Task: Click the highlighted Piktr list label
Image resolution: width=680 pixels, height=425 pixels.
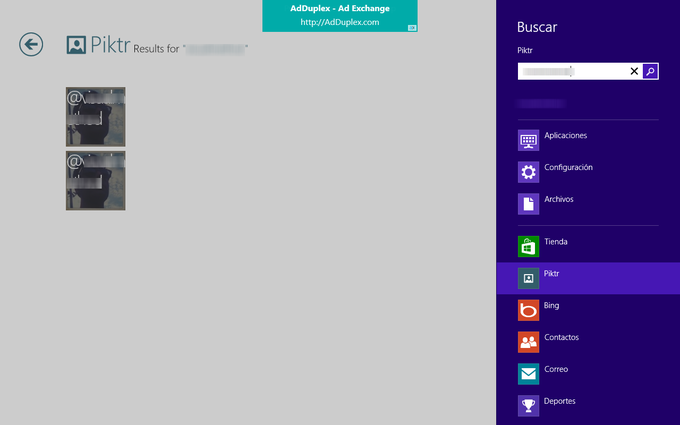Action: [551, 273]
